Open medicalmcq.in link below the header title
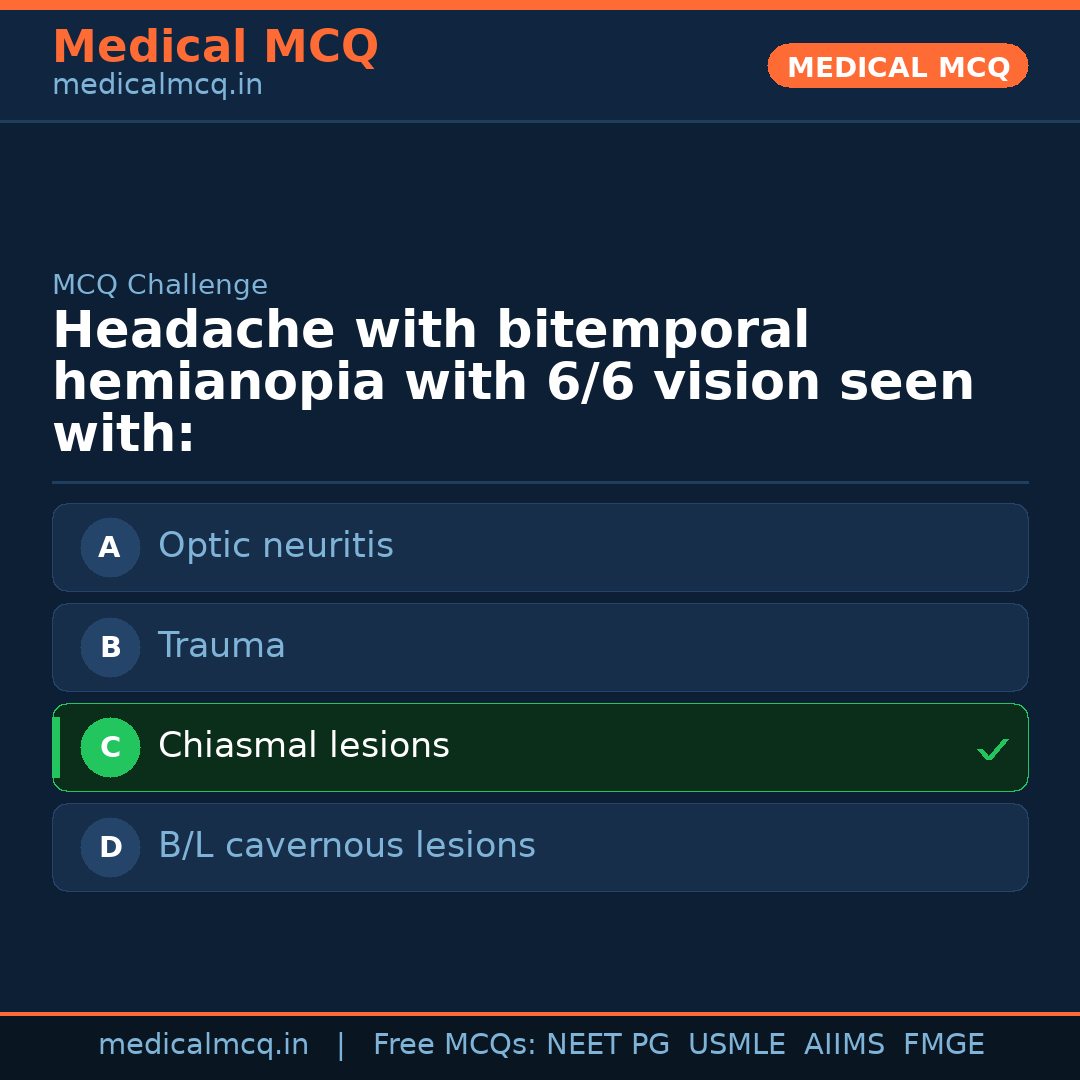This screenshot has height=1080, width=1080. [x=157, y=85]
